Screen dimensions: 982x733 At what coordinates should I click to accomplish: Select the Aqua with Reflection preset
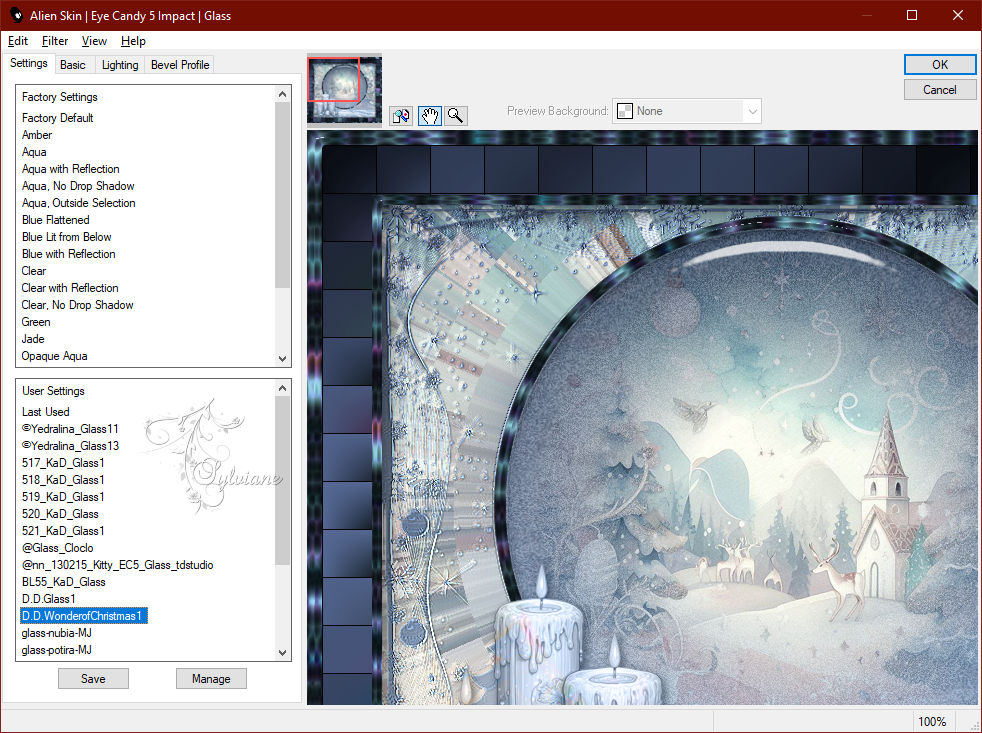[x=71, y=169]
